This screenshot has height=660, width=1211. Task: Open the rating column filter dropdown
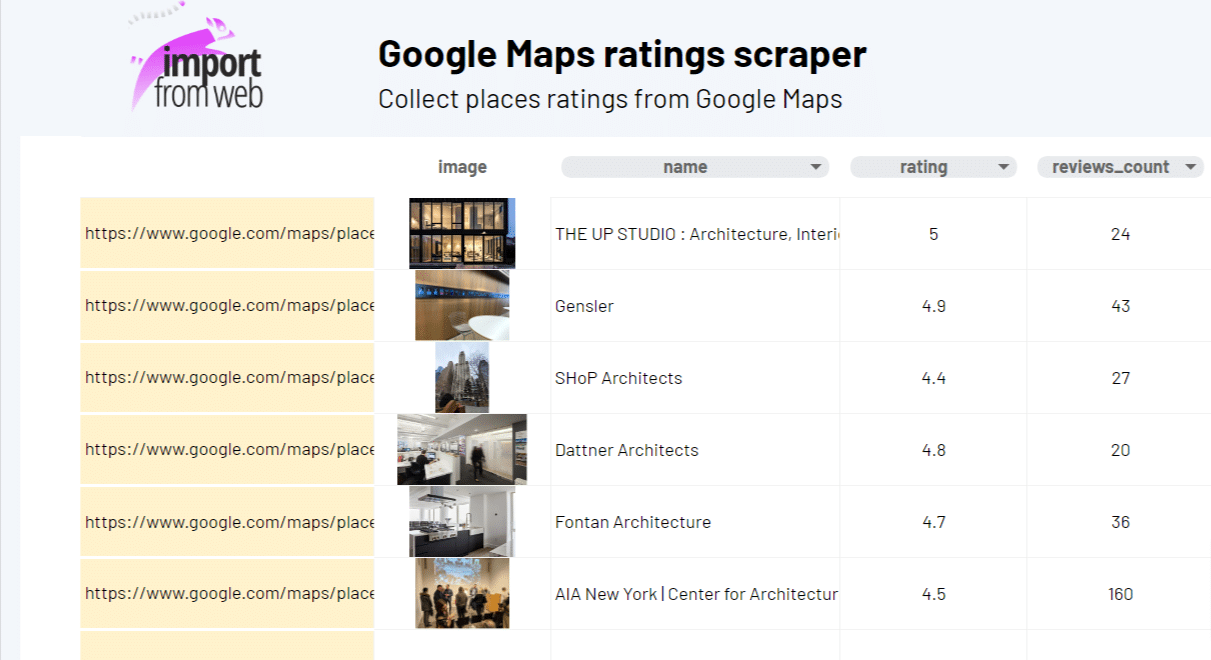point(1003,168)
